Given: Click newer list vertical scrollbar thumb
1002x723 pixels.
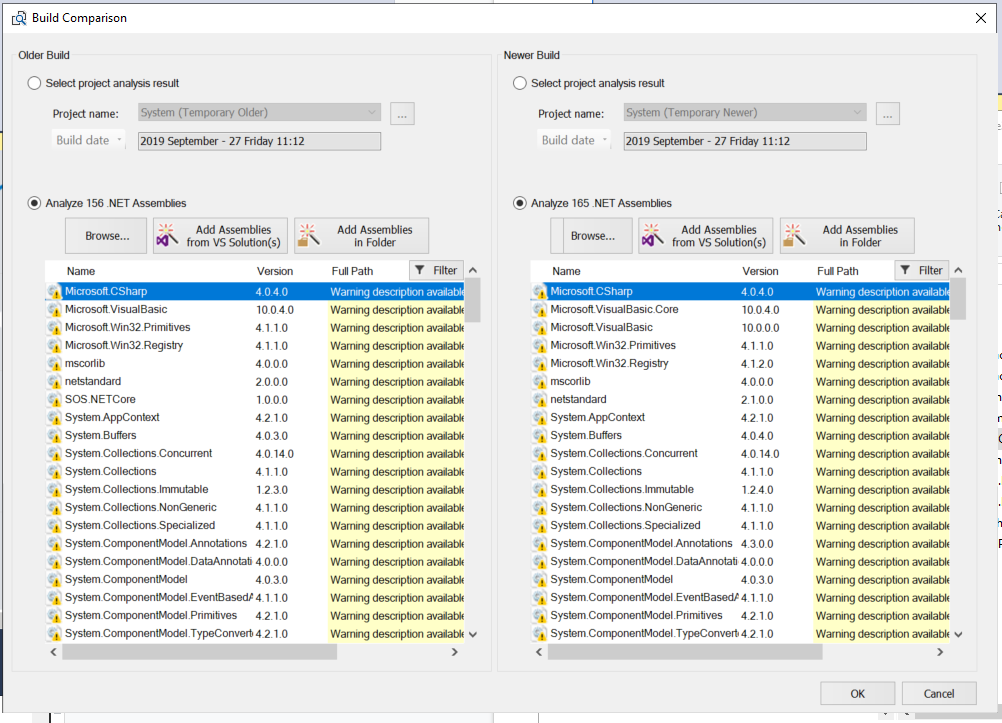Looking at the screenshot, I should 959,298.
